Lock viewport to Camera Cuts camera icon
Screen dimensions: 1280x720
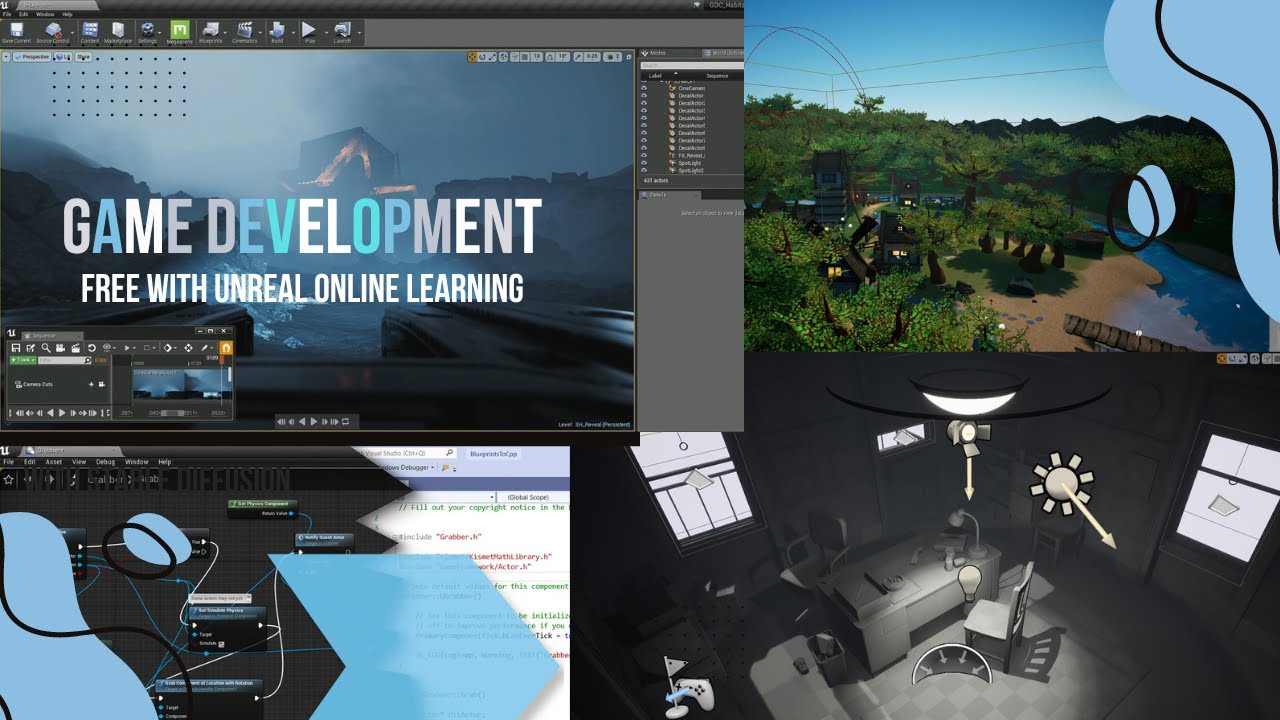[101, 384]
